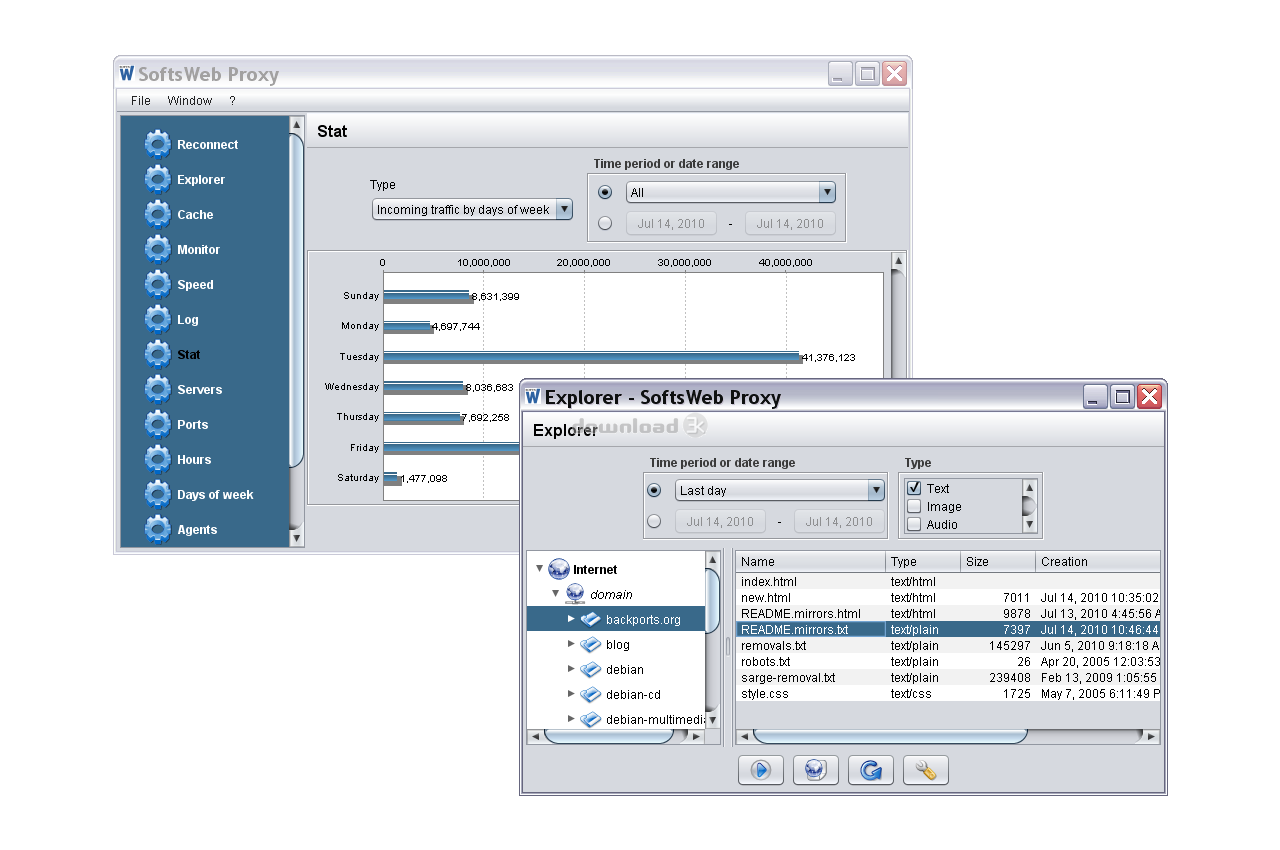Click the gear icon beside Cache
The image size is (1280, 850).
157,214
